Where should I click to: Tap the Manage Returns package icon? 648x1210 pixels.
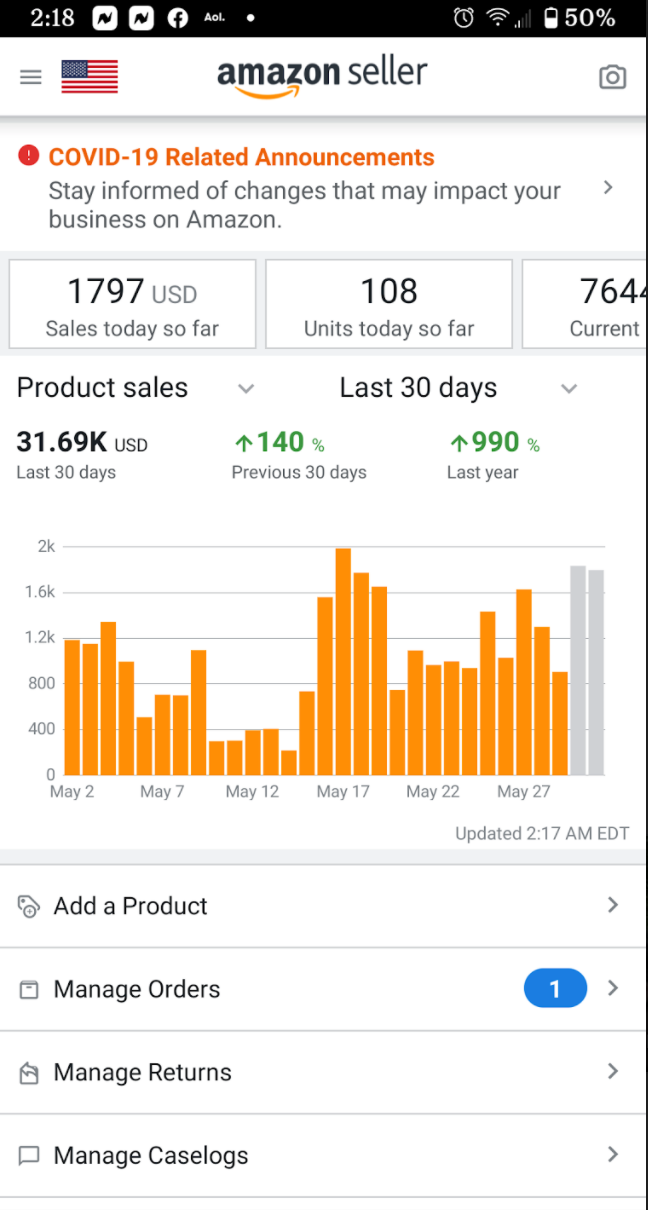click(x=29, y=1073)
